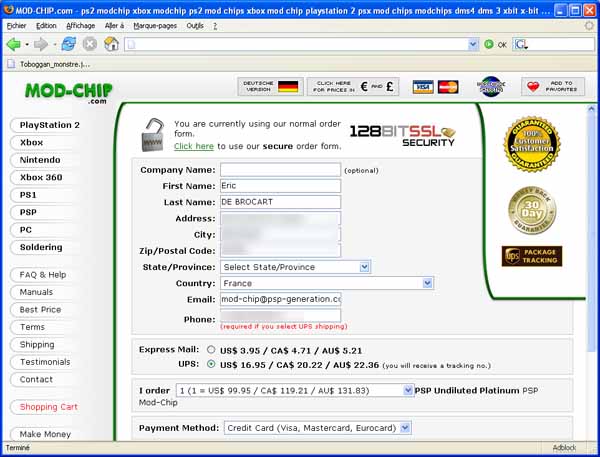
Task: Go to the PlayStation 2 category
Action: tap(49, 125)
